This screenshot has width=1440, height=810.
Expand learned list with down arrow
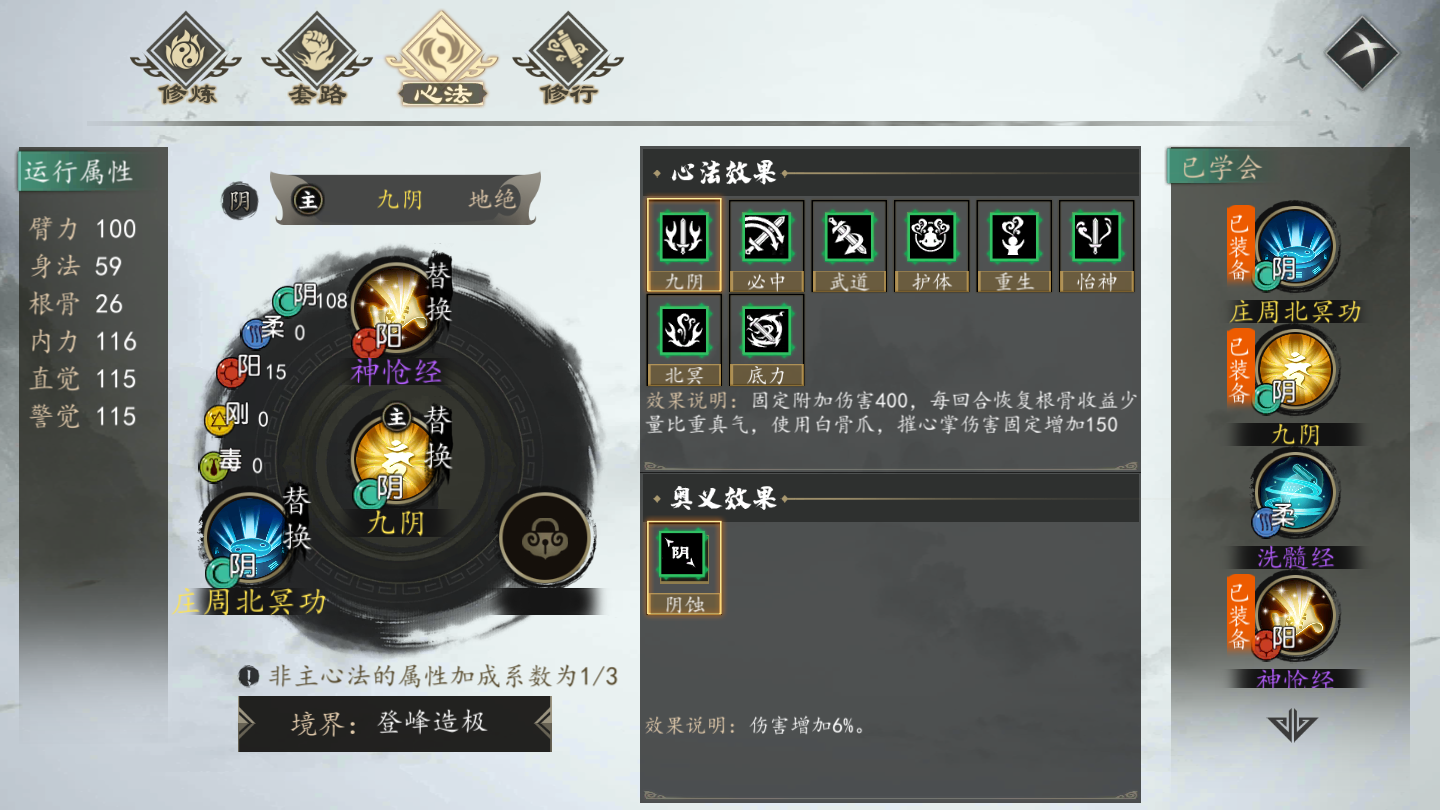point(1292,726)
